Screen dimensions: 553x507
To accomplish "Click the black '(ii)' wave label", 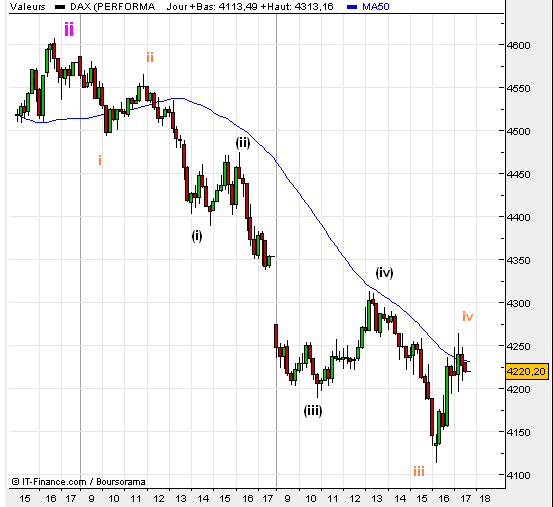I will click(243, 143).
